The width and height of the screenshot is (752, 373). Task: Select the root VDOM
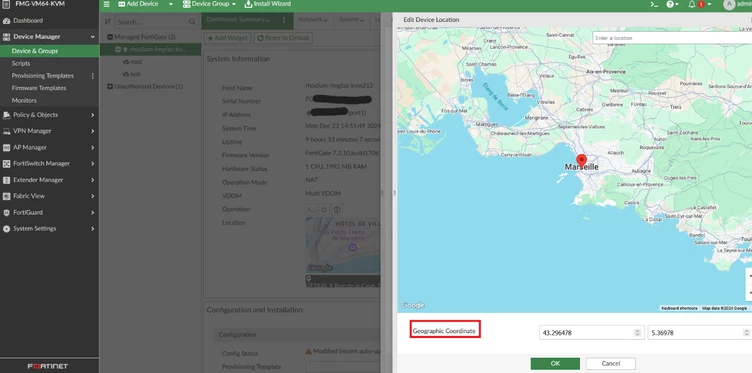point(132,62)
